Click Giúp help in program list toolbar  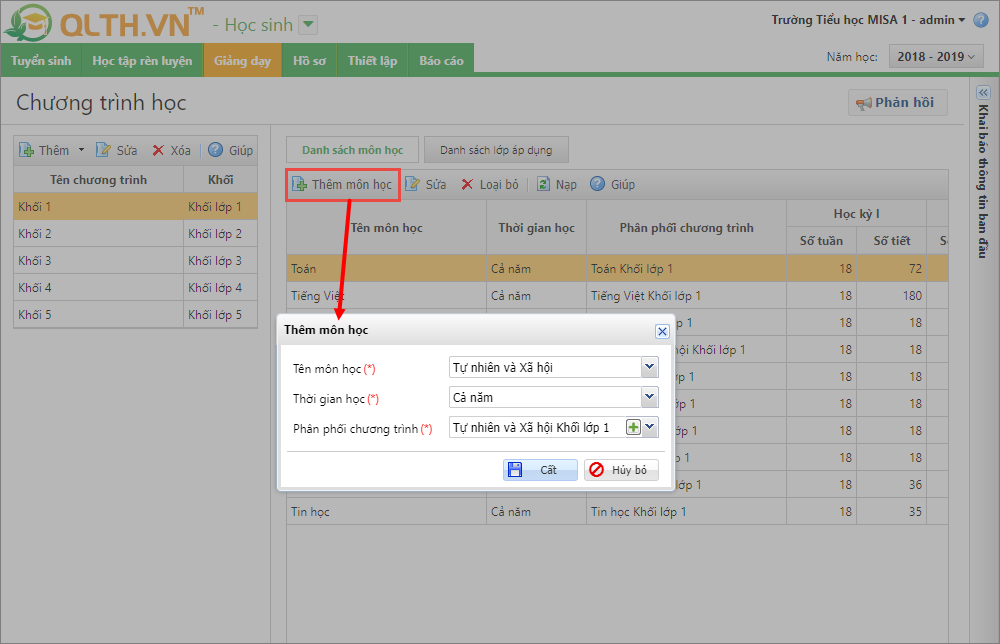tap(231, 150)
